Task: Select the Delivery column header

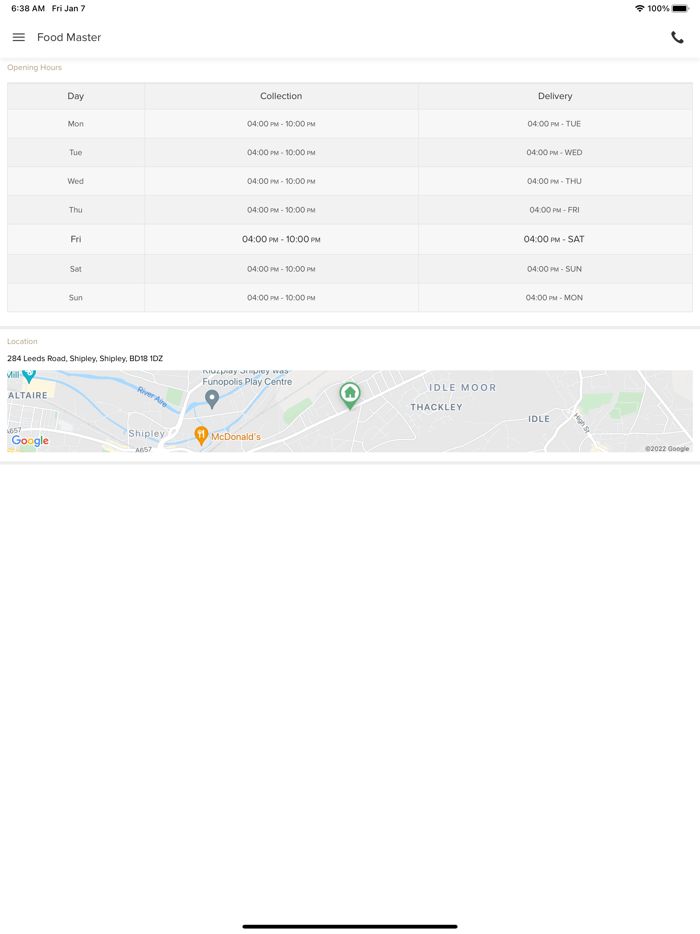Action: click(555, 96)
